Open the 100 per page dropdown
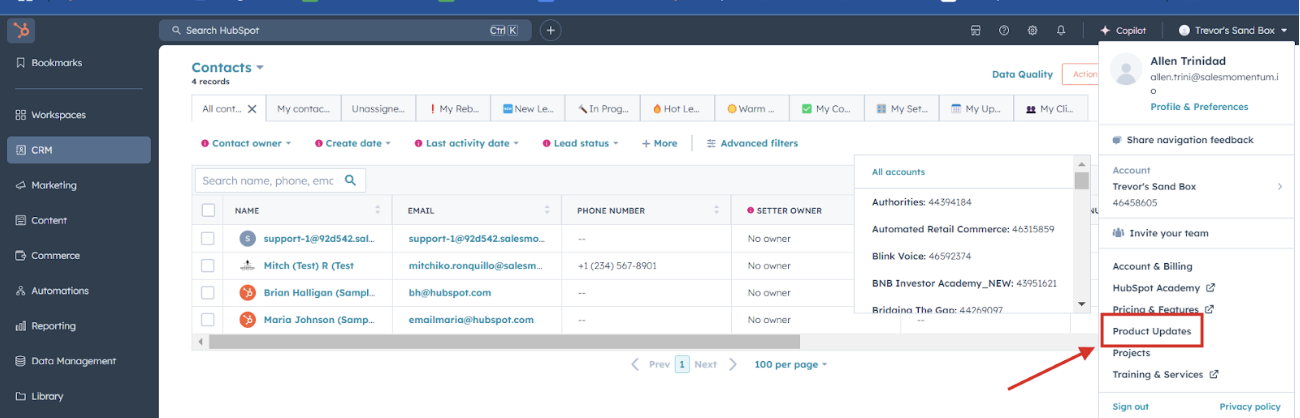Viewport: 1300px width, 418px height. (x=791, y=365)
